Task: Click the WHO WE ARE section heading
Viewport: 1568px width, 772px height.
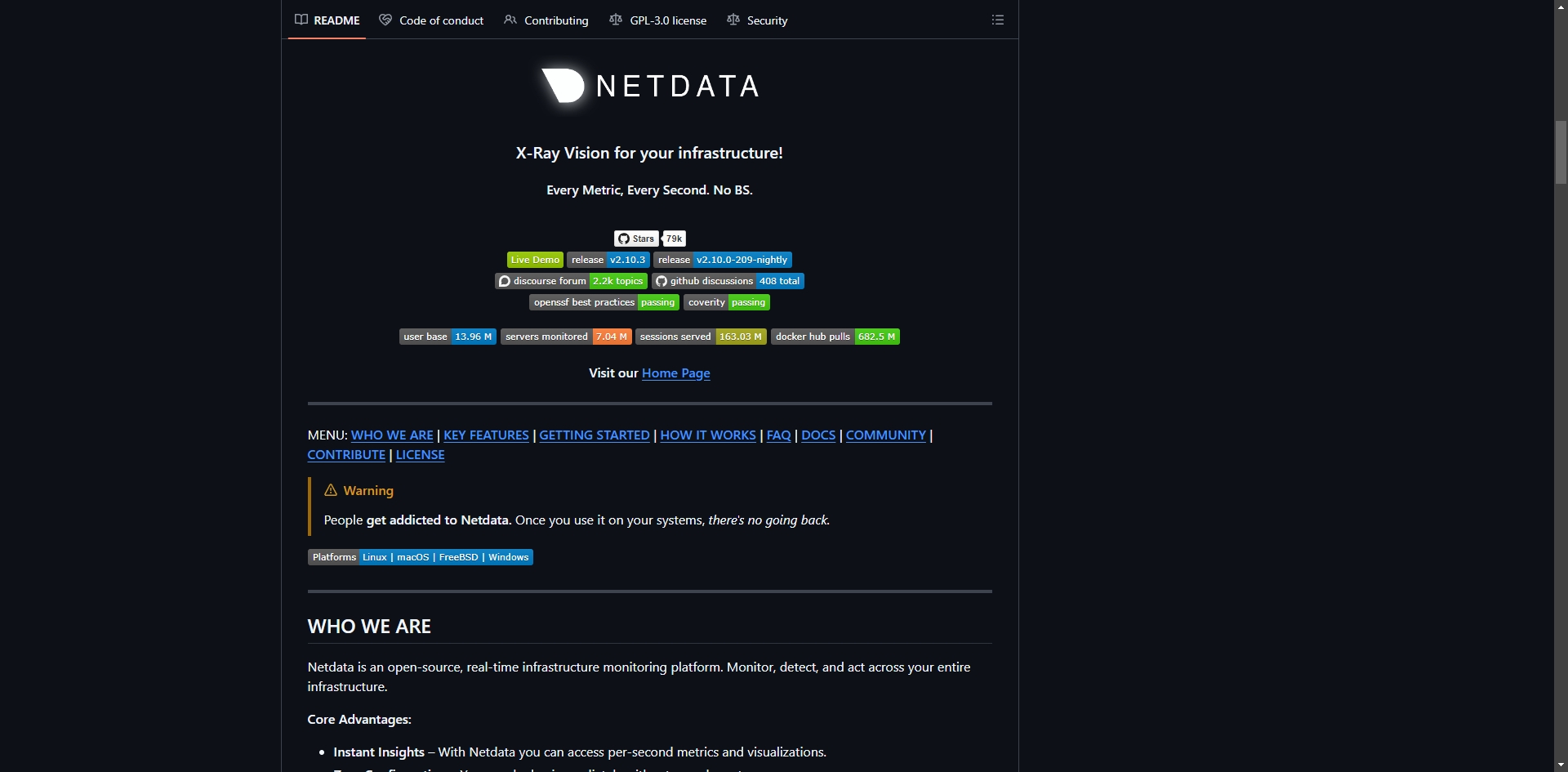Action: click(369, 627)
